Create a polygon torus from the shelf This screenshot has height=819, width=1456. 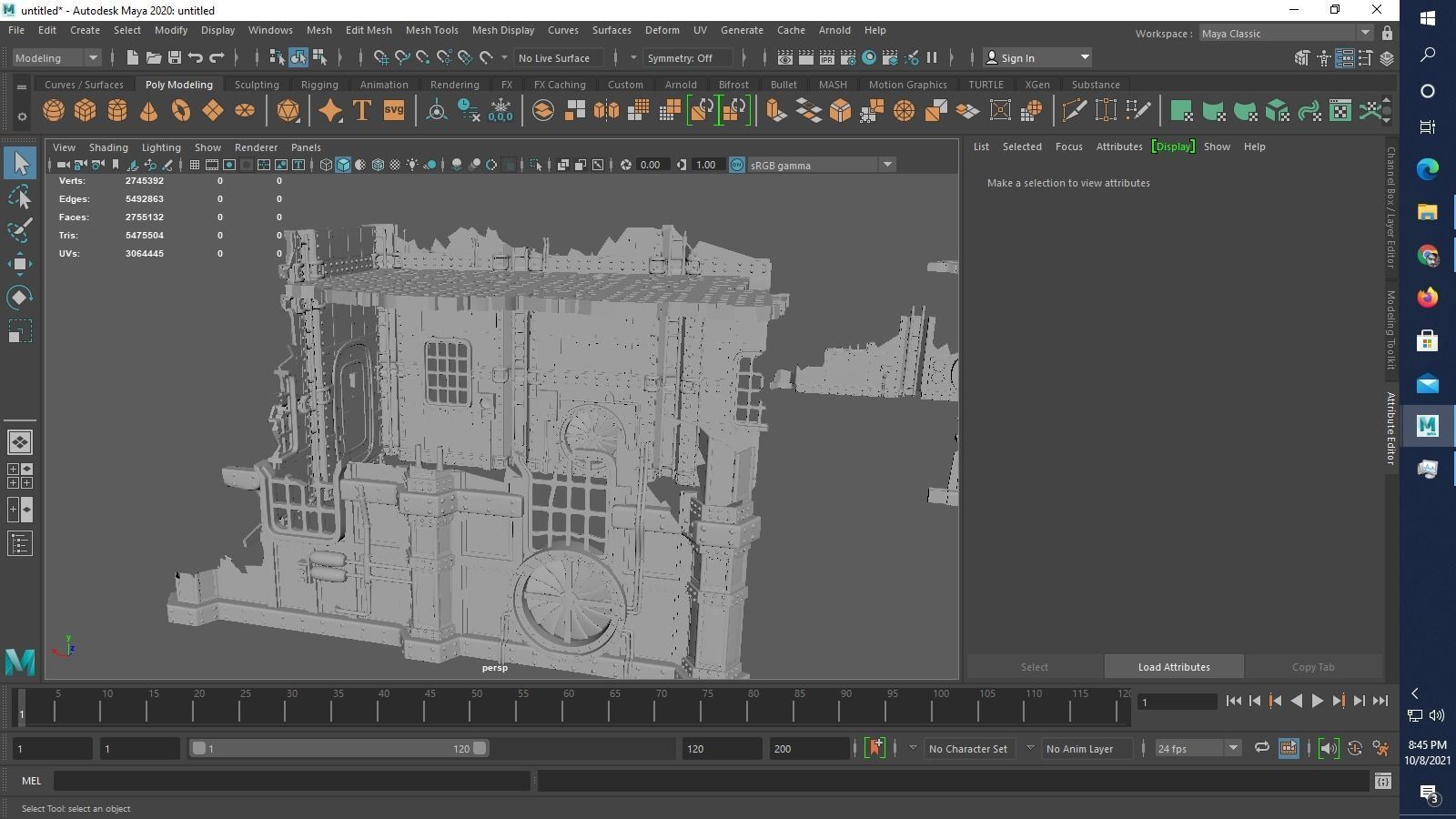(181, 111)
